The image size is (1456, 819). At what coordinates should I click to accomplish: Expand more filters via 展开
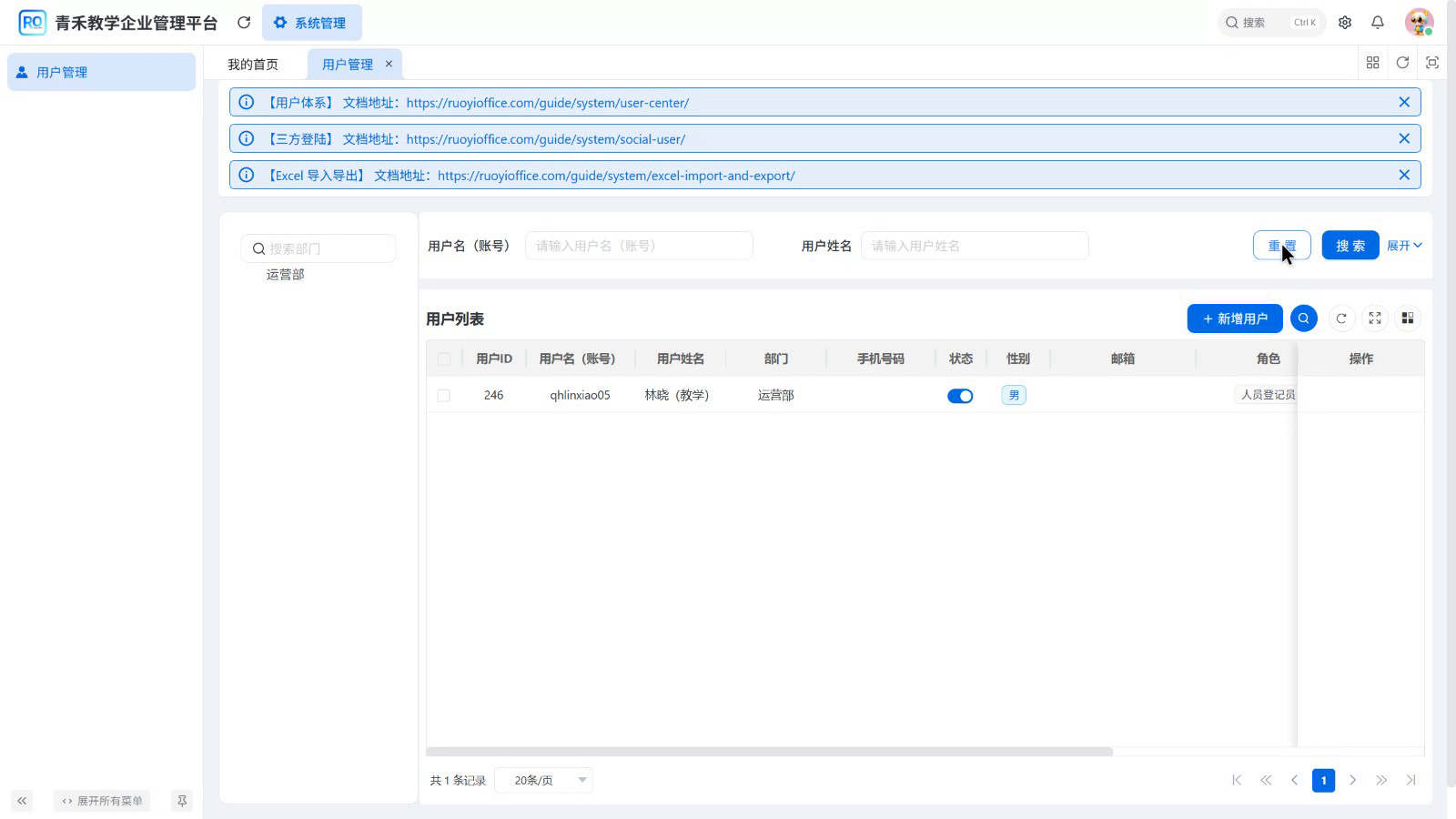1404,246
